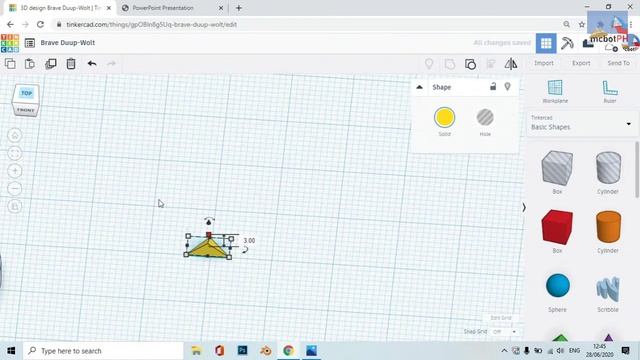
Task: Bookmark this page with star icon
Action: 582,24
